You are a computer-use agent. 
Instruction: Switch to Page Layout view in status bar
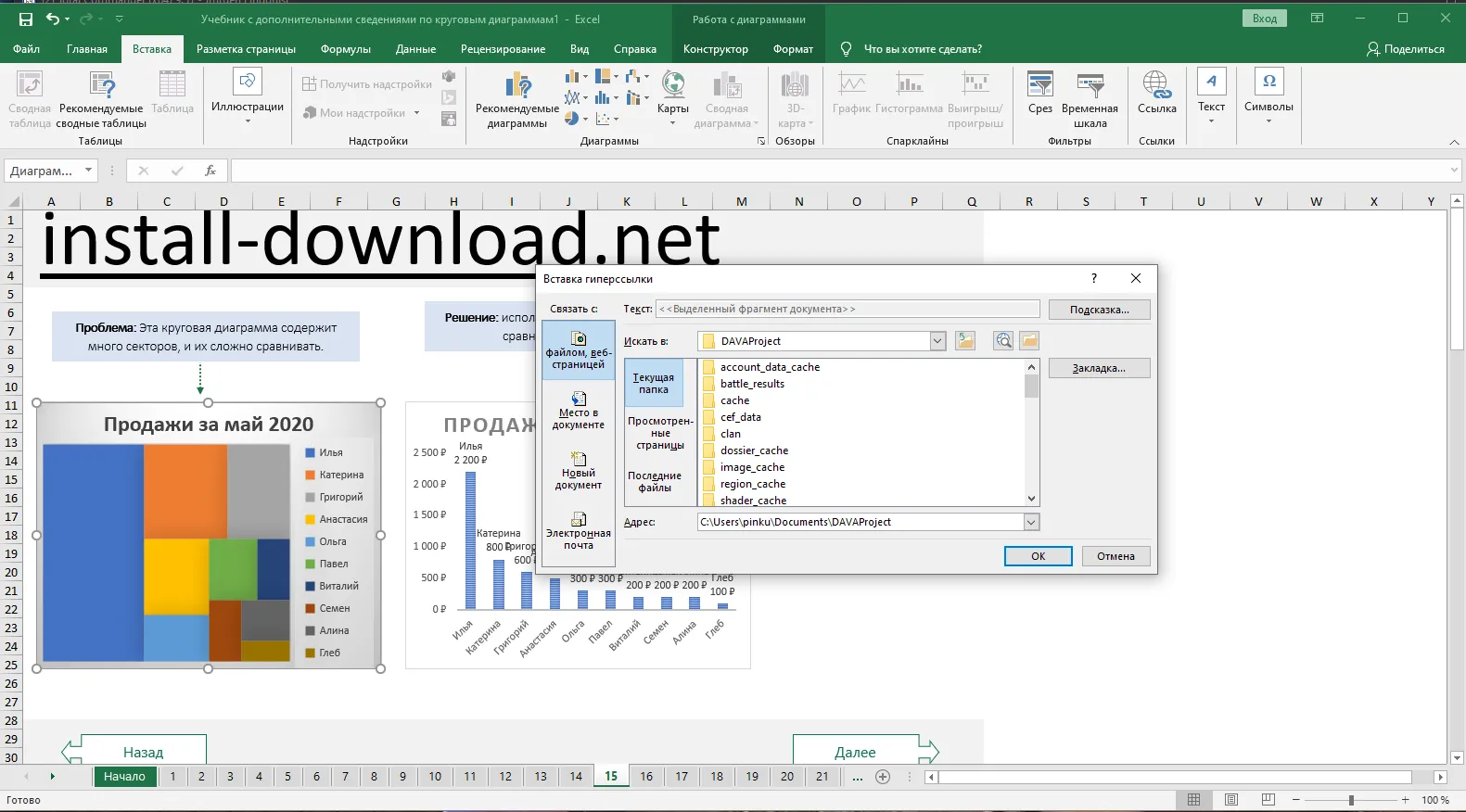pyautogui.click(x=1230, y=800)
